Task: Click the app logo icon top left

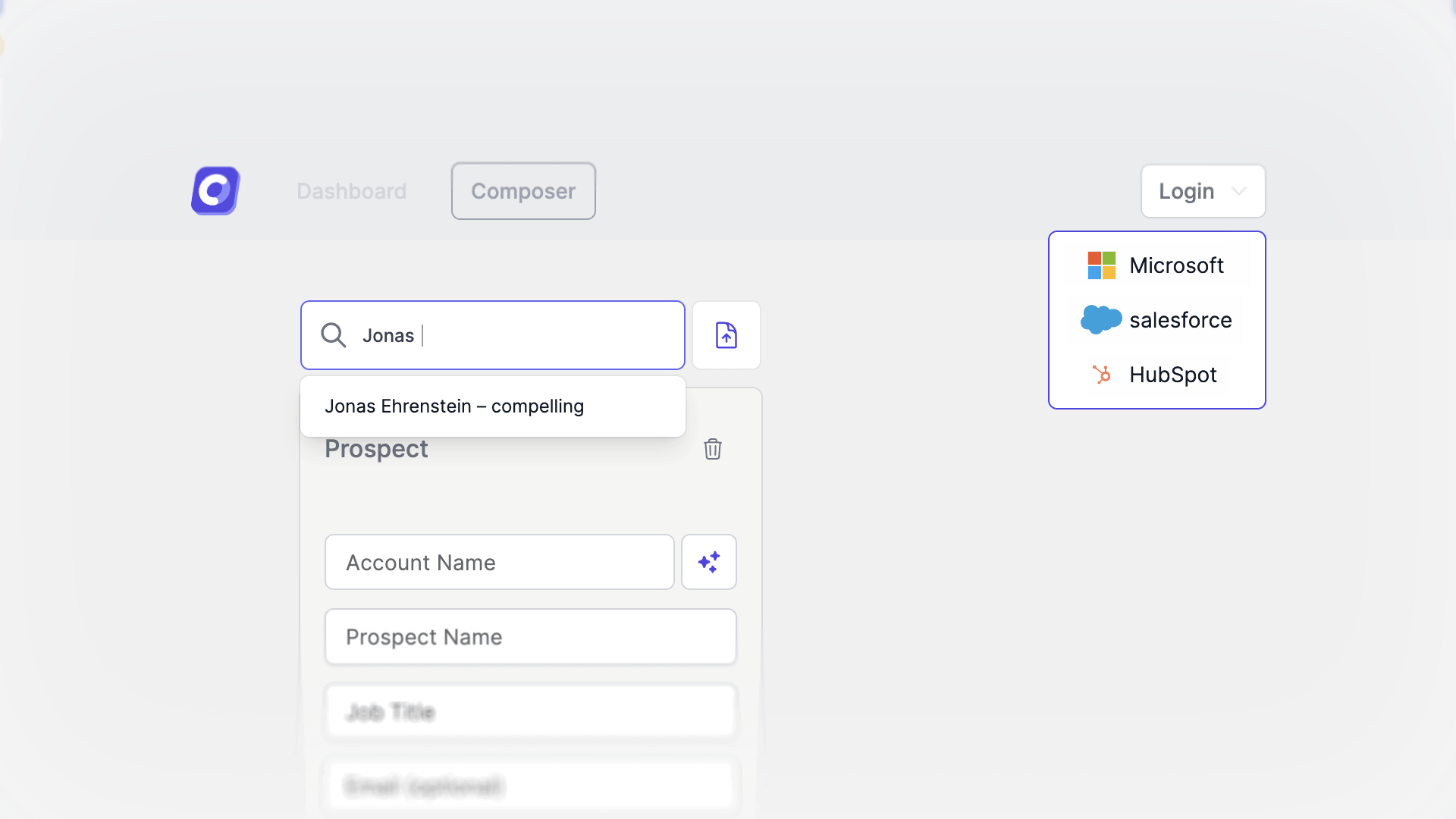Action: click(216, 191)
